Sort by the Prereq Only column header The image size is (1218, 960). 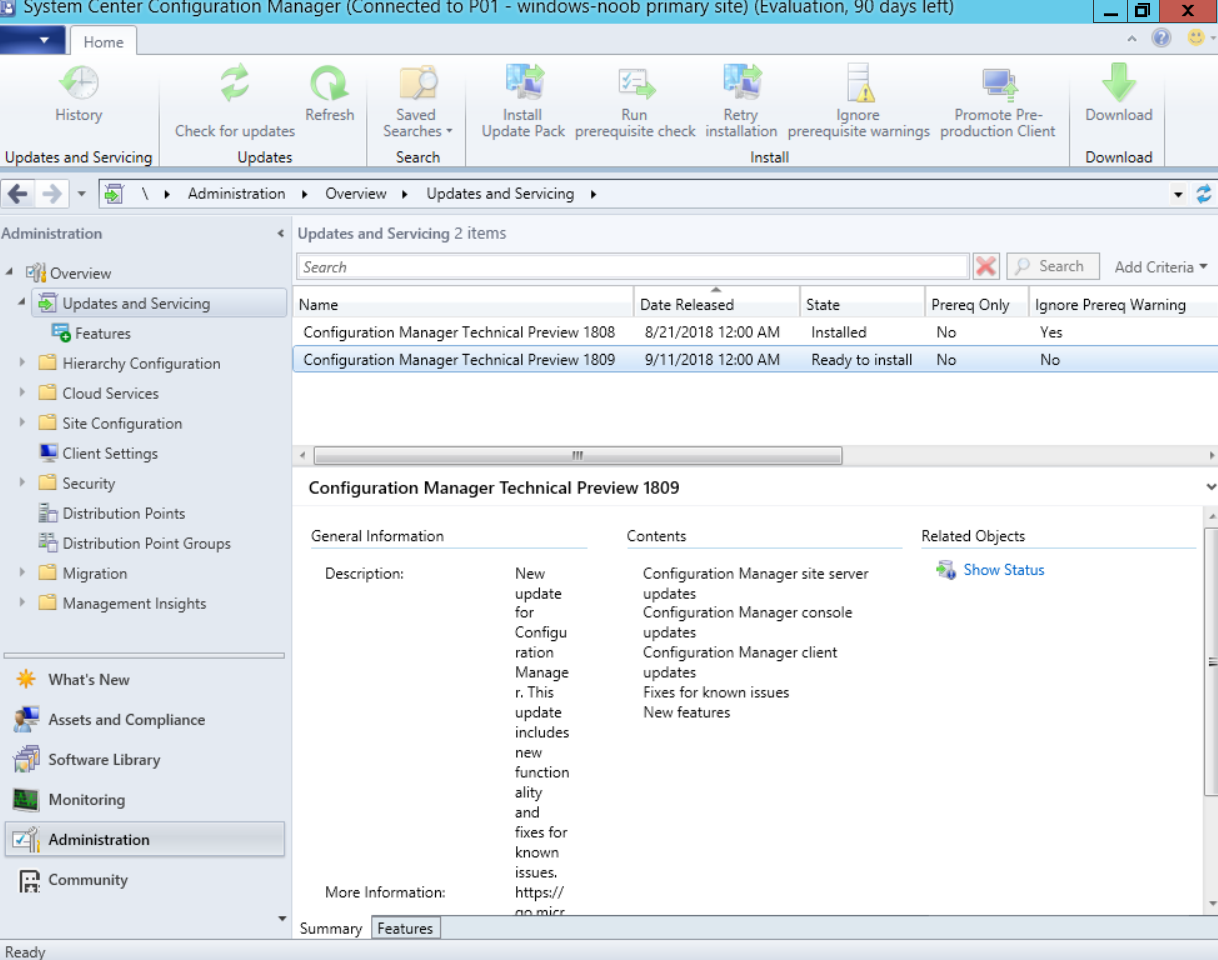(976, 304)
